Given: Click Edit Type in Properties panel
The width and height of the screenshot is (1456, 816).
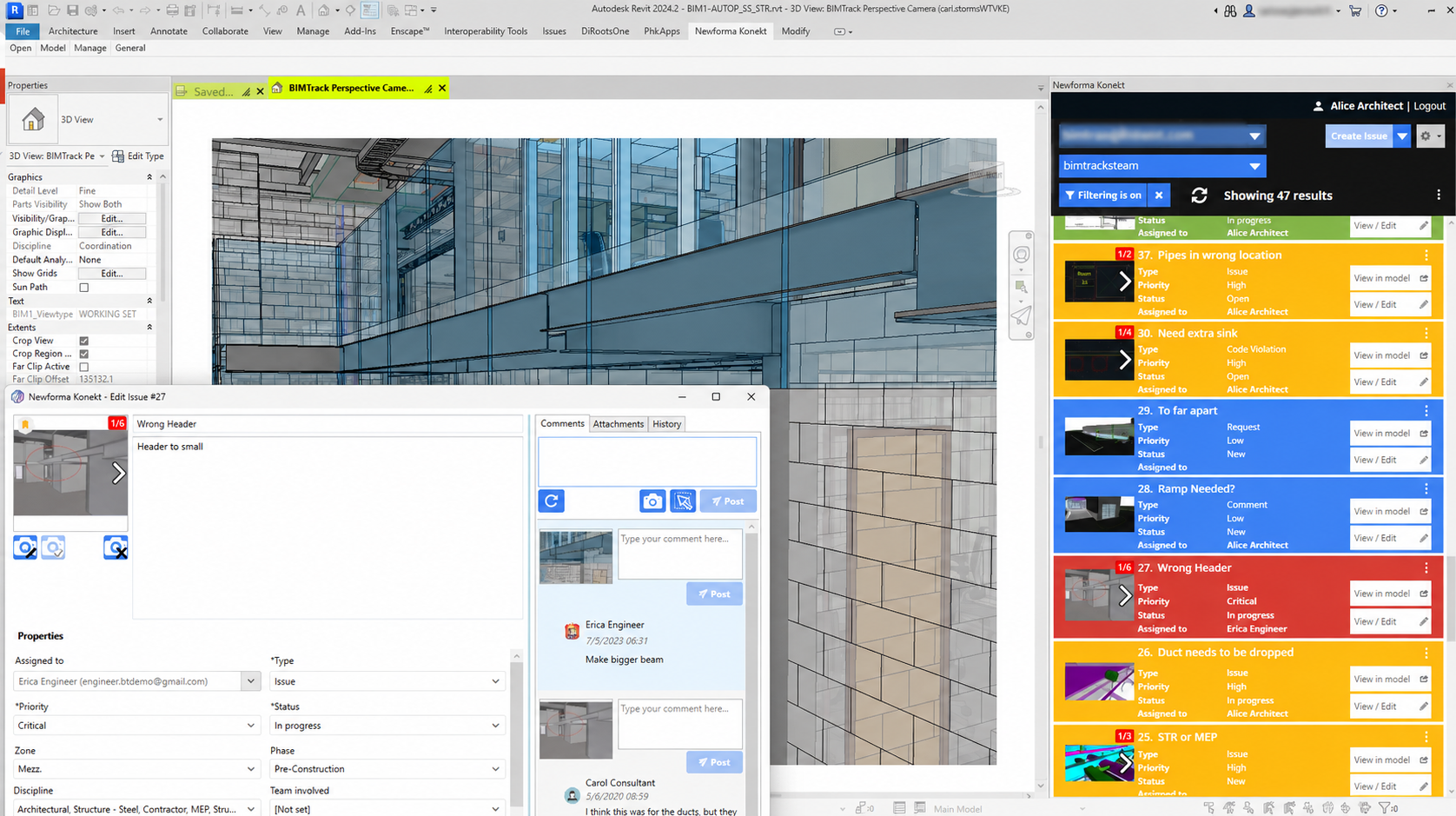Looking at the screenshot, I should click(x=138, y=156).
